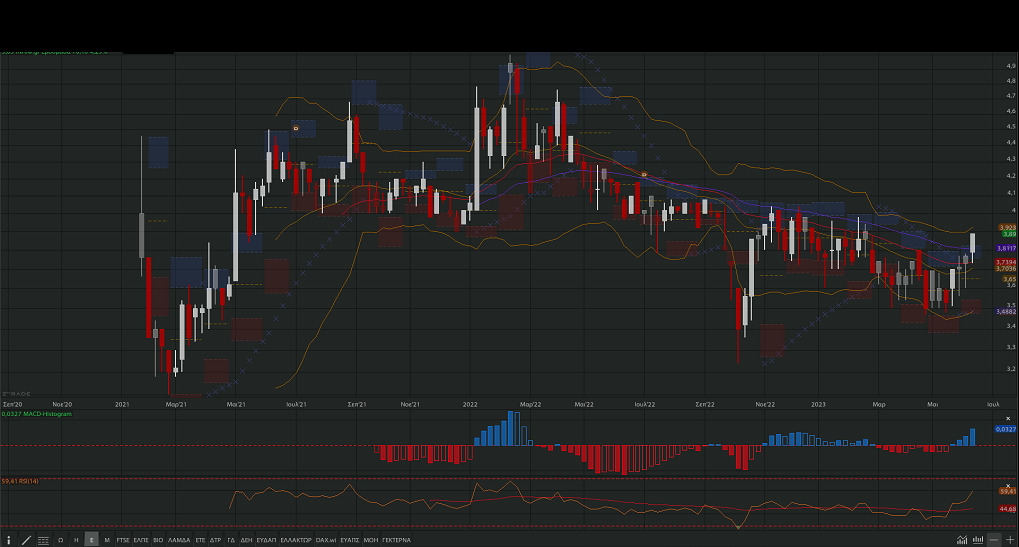This screenshot has height=547, width=1019.
Task: Click the 3,923 upper band tag
Action: (x=1007, y=227)
